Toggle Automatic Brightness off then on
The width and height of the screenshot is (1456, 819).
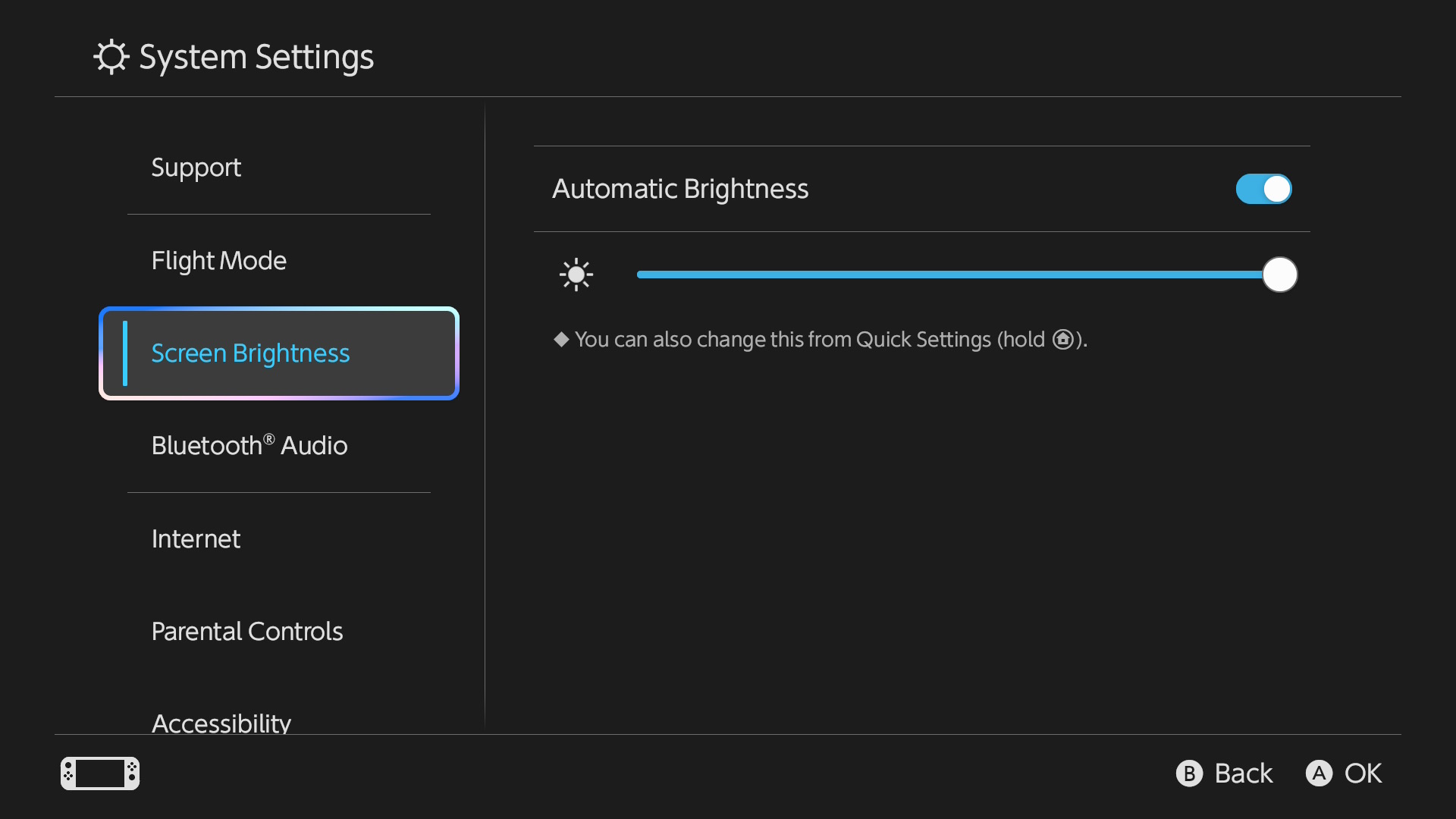pyautogui.click(x=1263, y=189)
